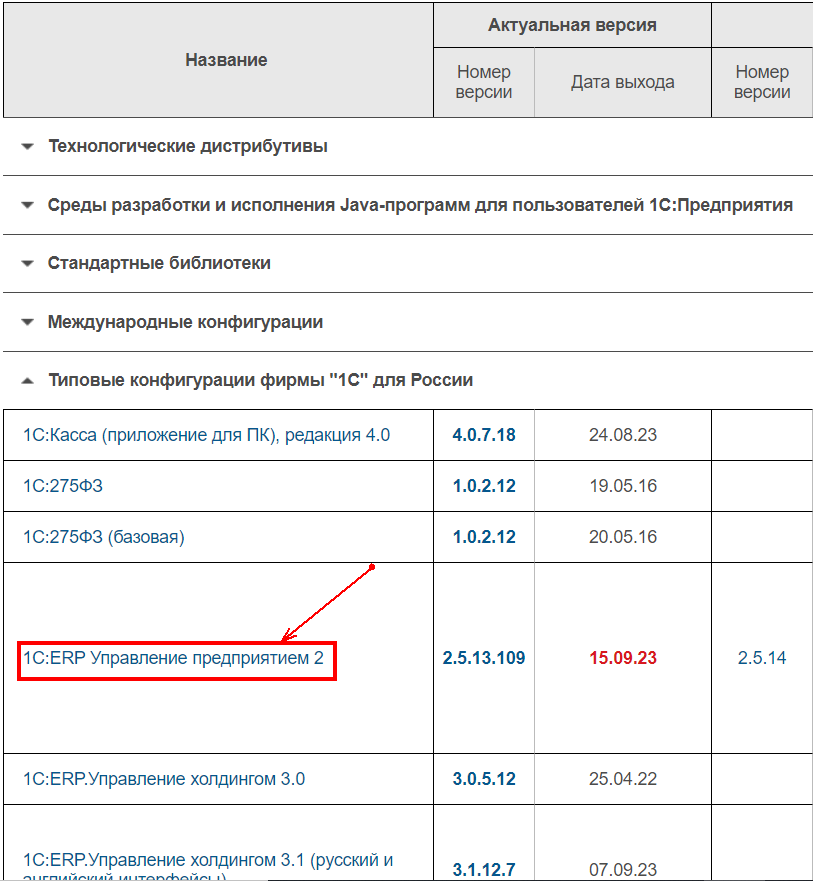The image size is (813, 881).
Task: Open the 1С:275ФЗ (базовая) link
Action: [103, 537]
